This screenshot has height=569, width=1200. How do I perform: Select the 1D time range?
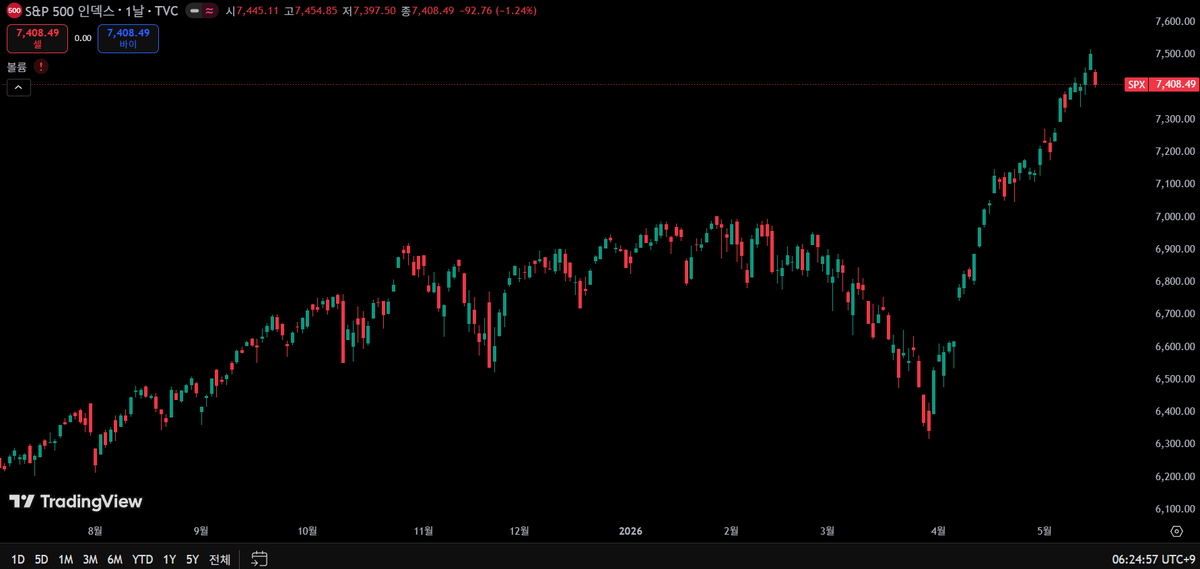pyautogui.click(x=18, y=559)
